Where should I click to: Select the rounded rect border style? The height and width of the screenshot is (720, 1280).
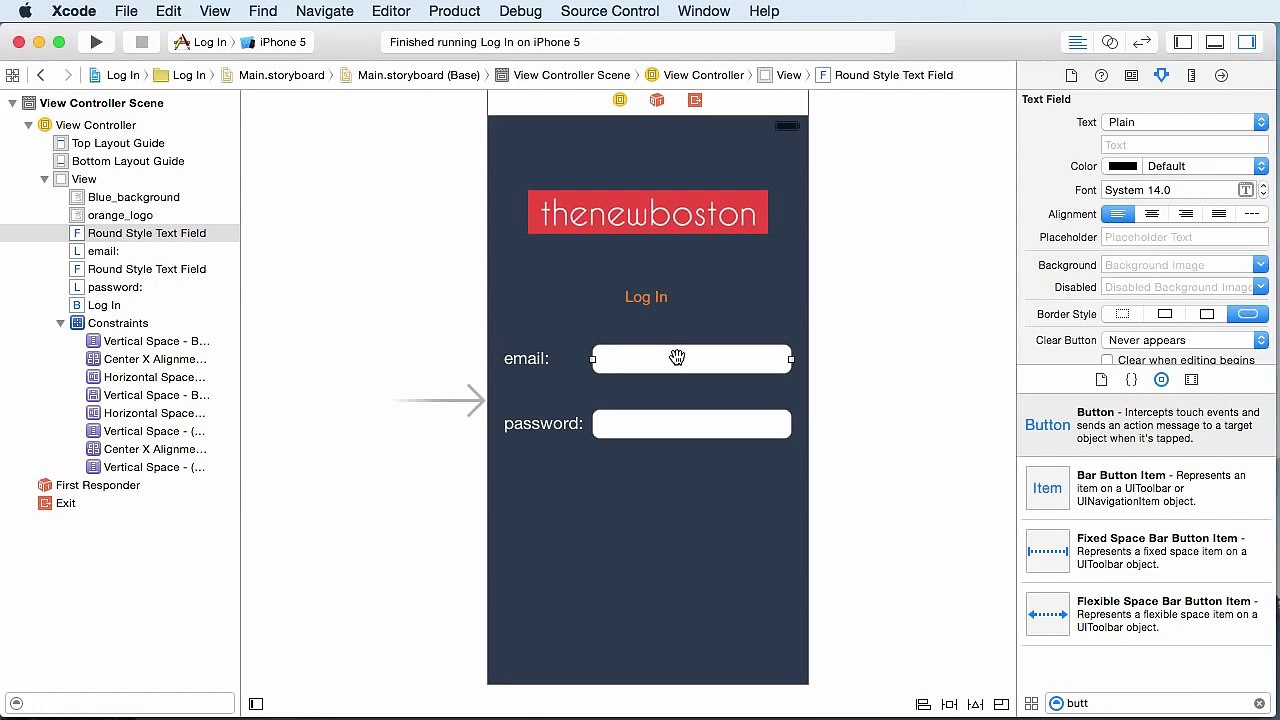(x=1248, y=314)
